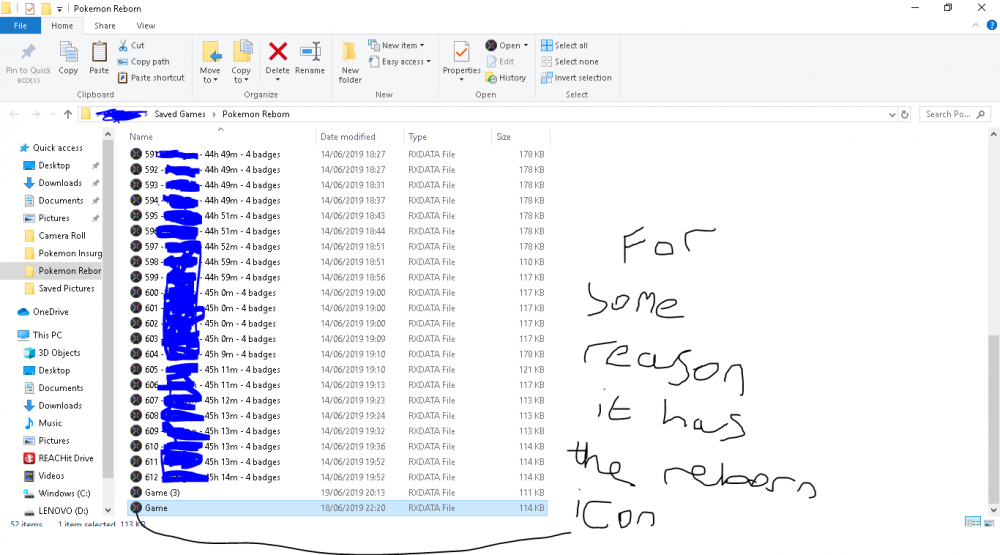Click the Up directory arrow
The image size is (1000, 555).
coord(67,115)
